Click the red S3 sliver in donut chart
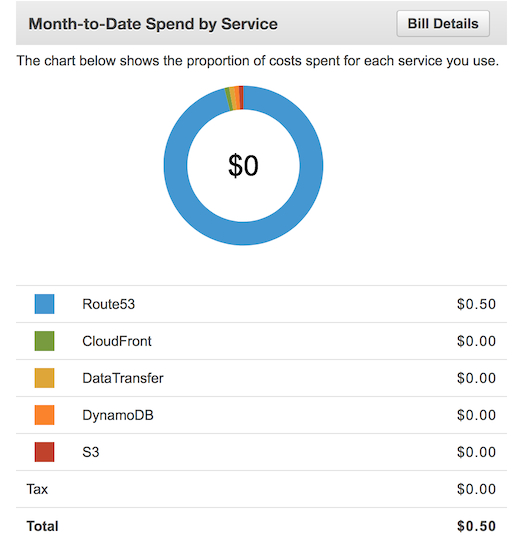The width and height of the screenshot is (516, 541). tap(241, 97)
